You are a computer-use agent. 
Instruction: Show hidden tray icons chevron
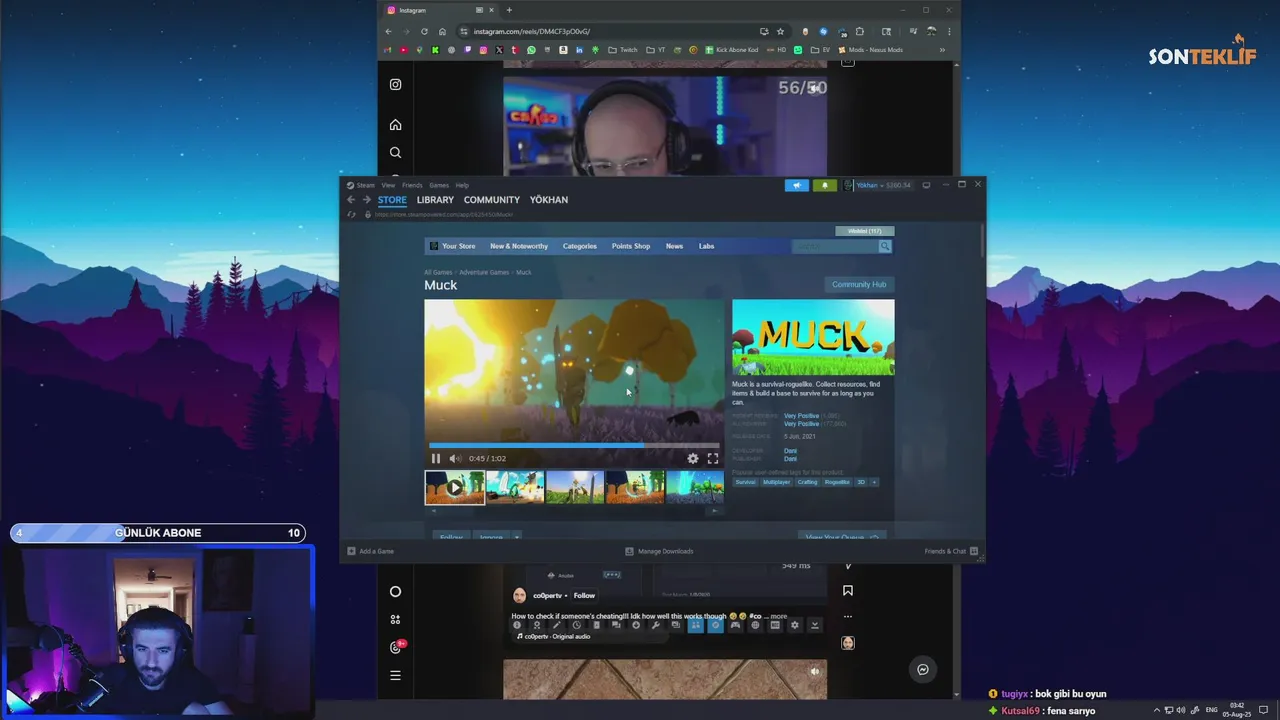[1157, 710]
